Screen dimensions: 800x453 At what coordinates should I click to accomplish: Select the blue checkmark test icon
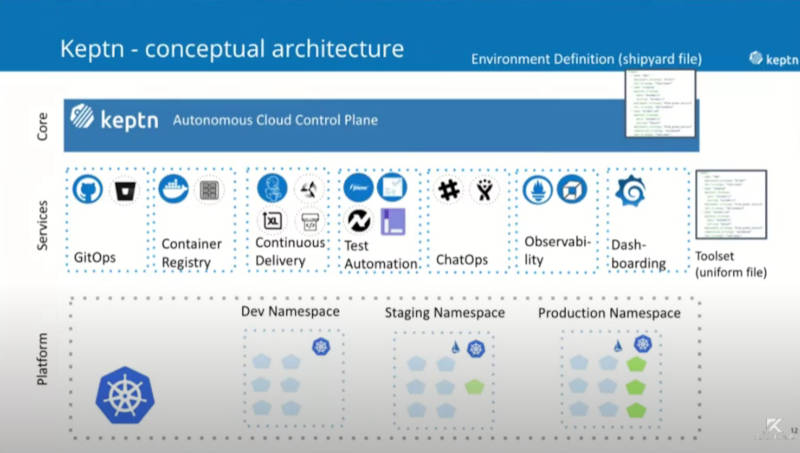coord(392,187)
